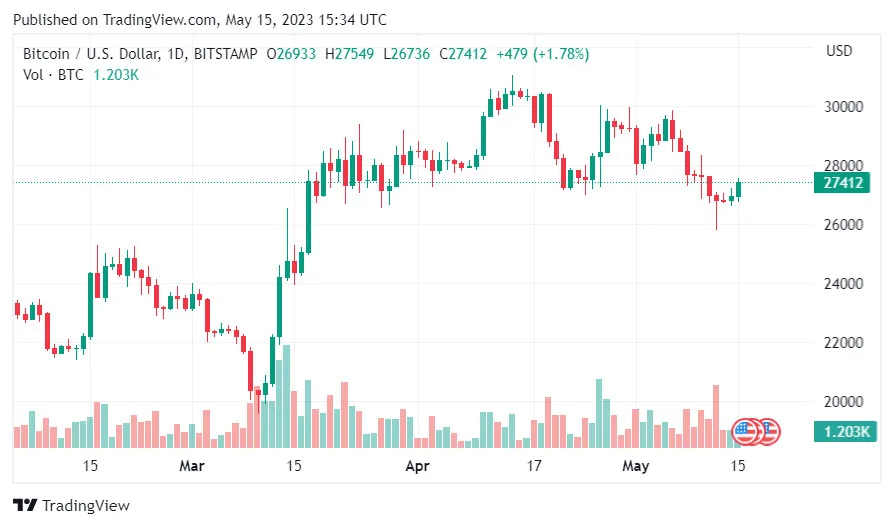The height and width of the screenshot is (527, 894).
Task: Click the TradingView logo icon
Action: (25, 506)
